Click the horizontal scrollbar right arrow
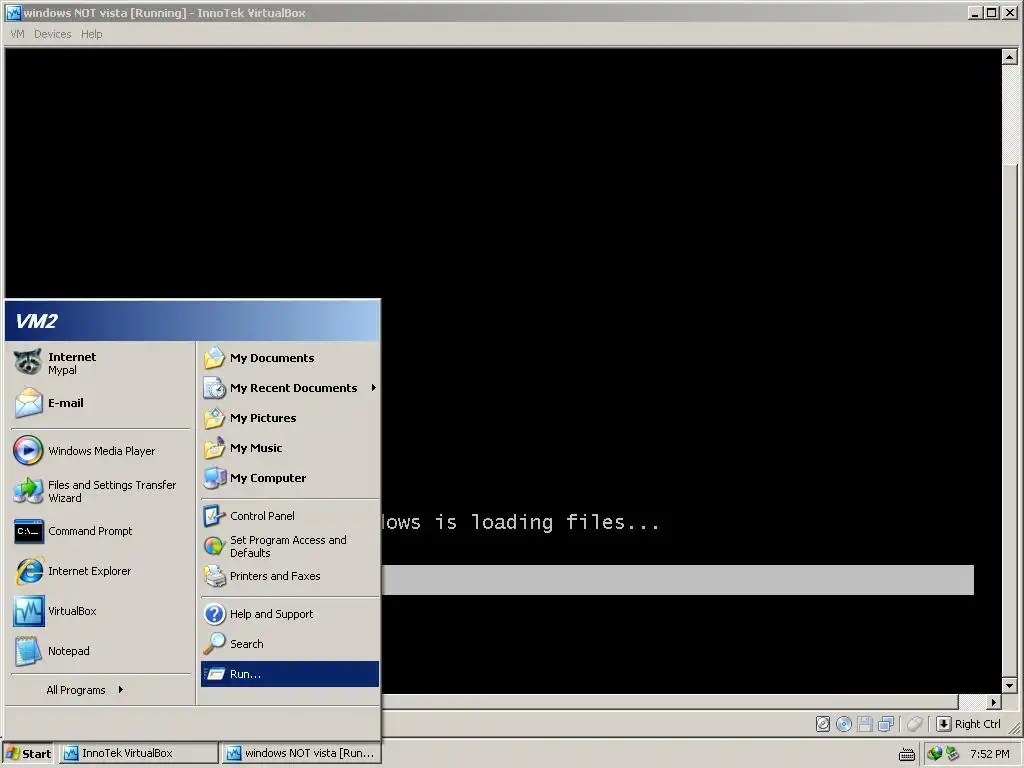The height and width of the screenshot is (768, 1024). [x=994, y=702]
